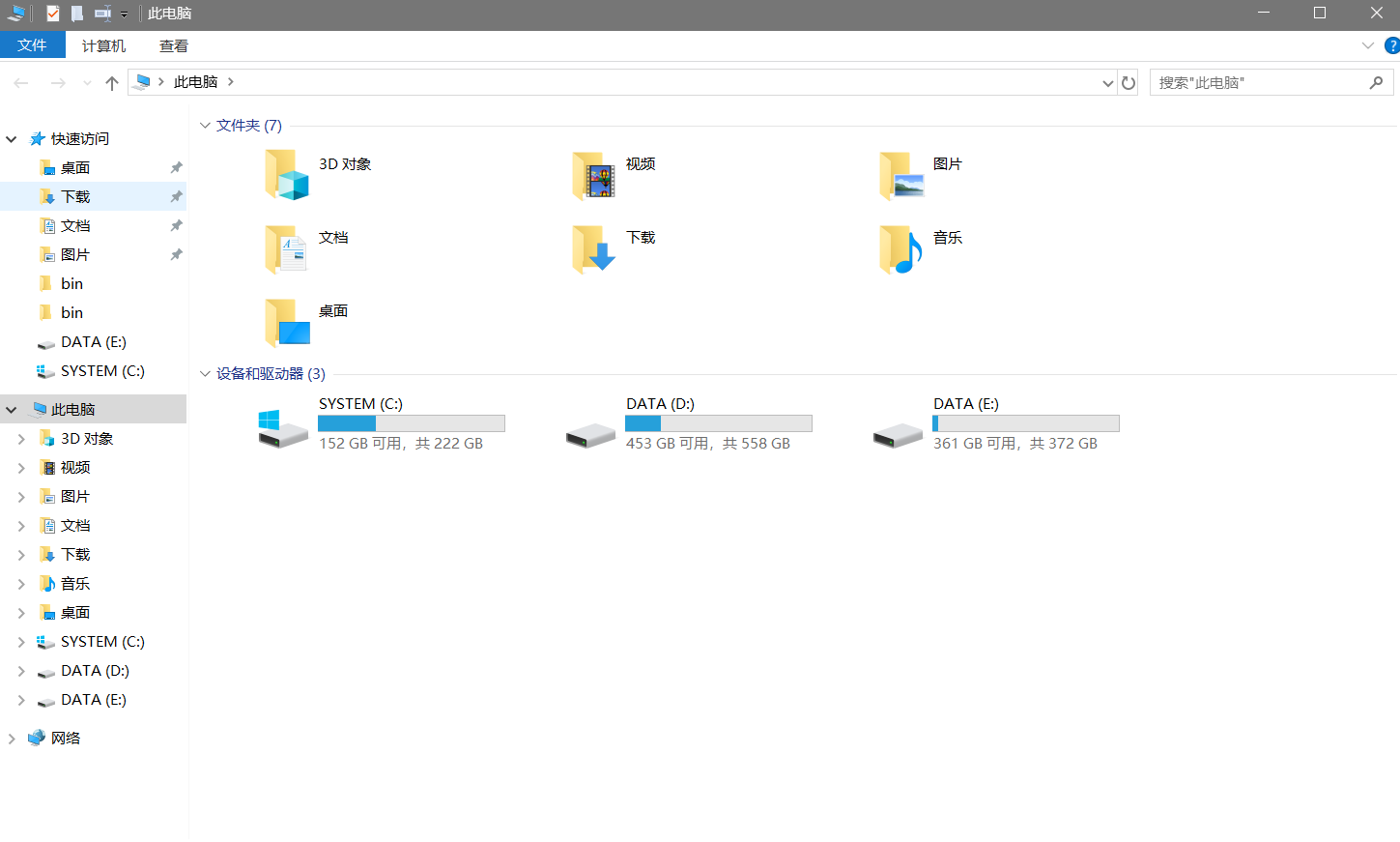This screenshot has width=1400, height=842.
Task: Click 此电脑 in the address breadcrumb
Action: pos(195,82)
